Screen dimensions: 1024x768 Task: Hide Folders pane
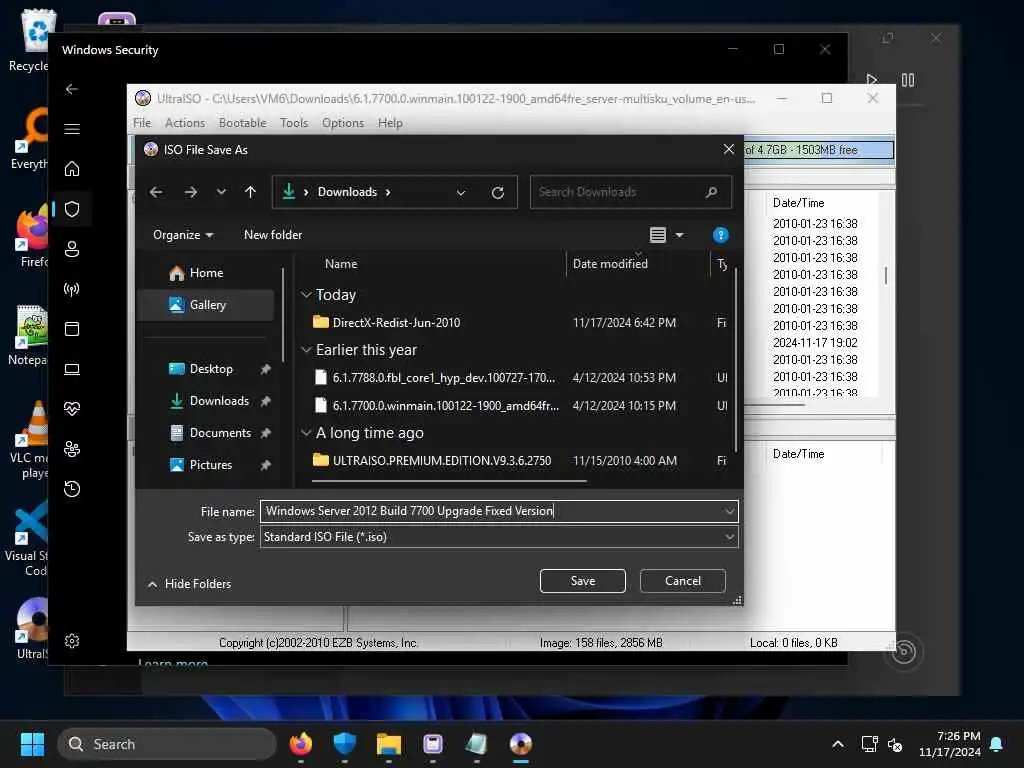tap(189, 584)
